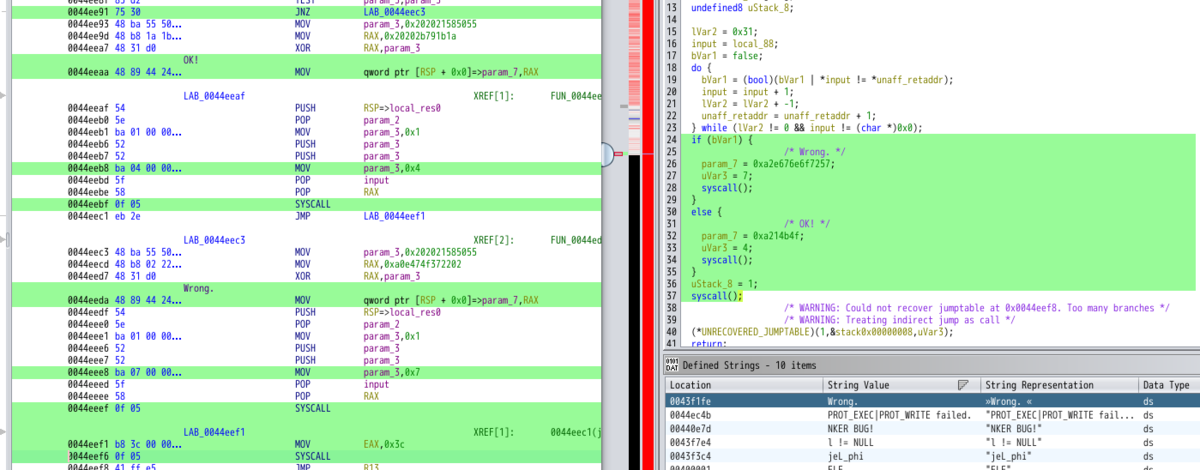This screenshot has height=470, width=1200.
Task: Sort strings by Location column
Action: coord(743,384)
